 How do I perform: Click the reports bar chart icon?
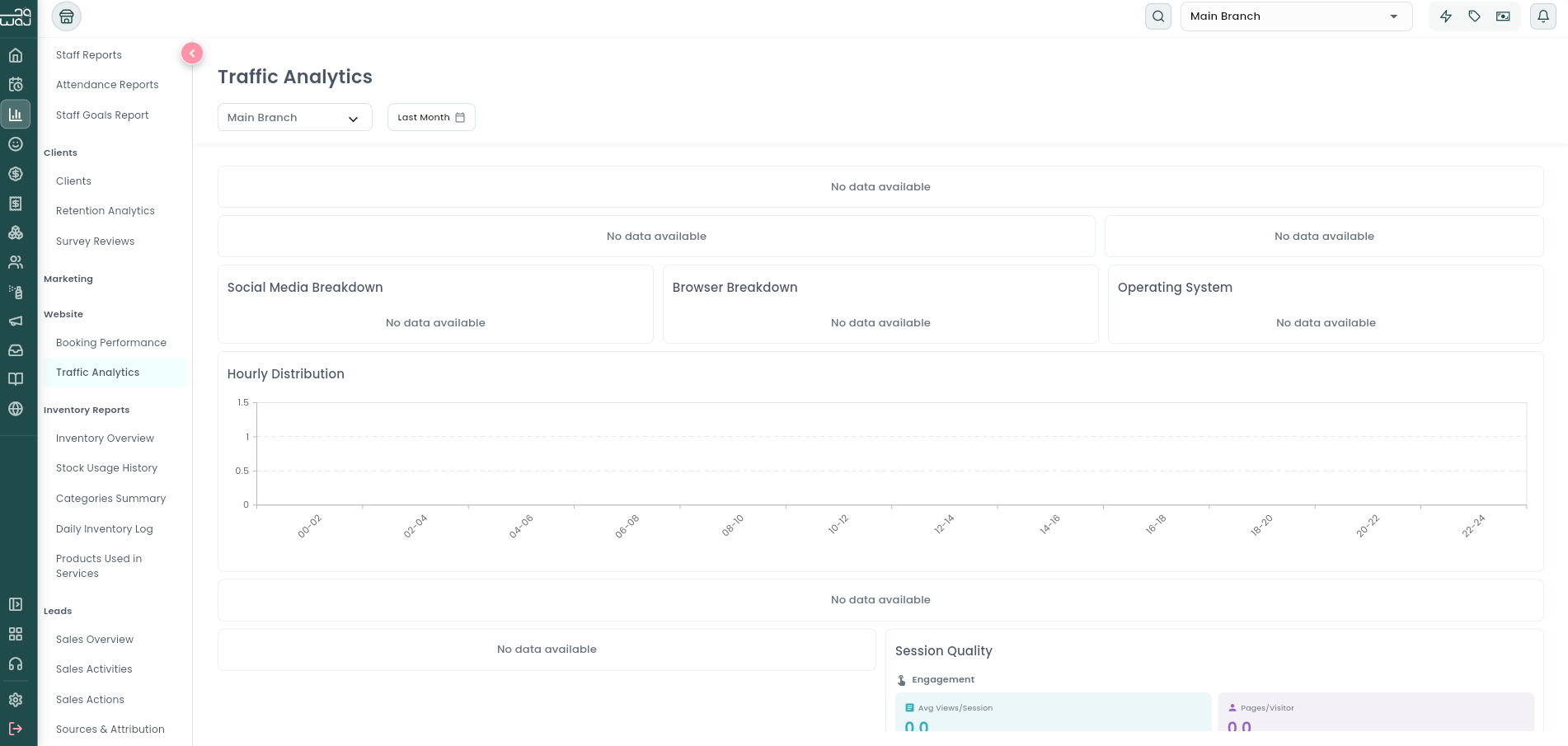click(x=16, y=115)
